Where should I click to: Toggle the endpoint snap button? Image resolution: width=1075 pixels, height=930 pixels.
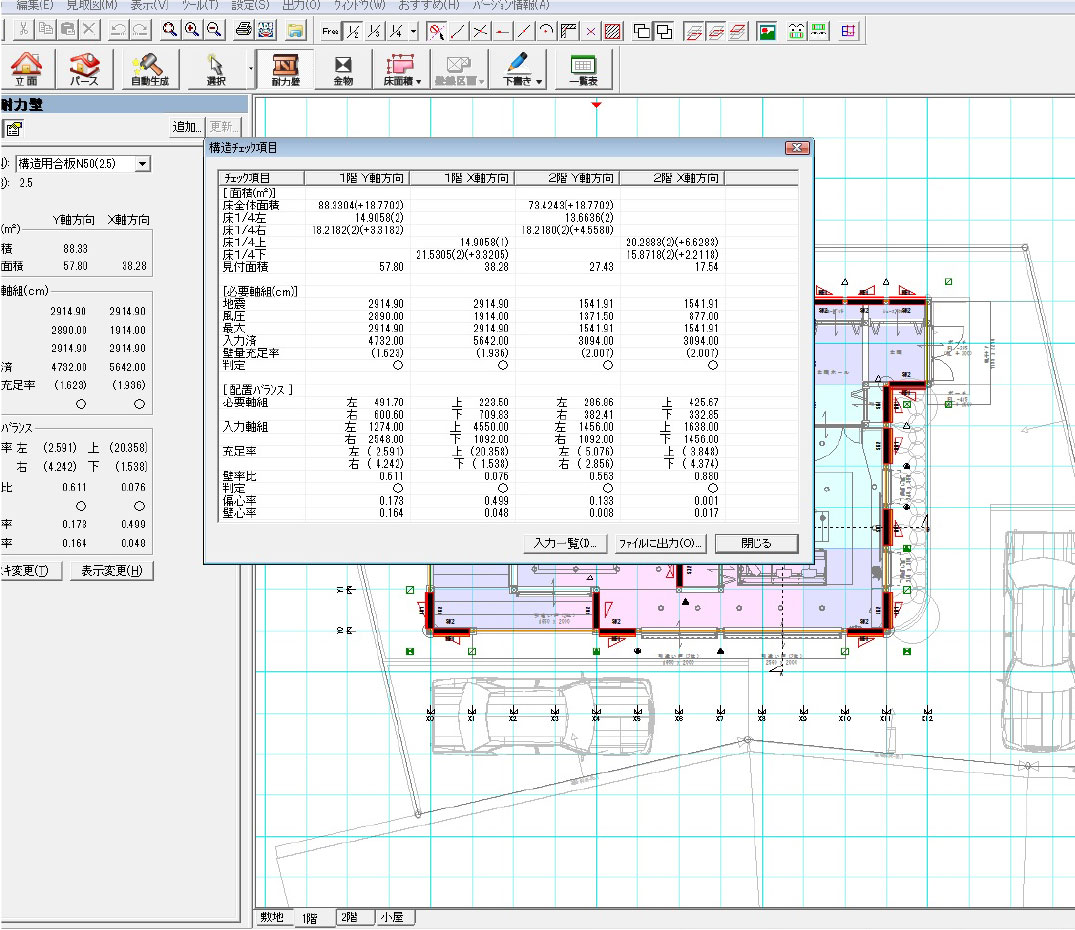point(457,31)
